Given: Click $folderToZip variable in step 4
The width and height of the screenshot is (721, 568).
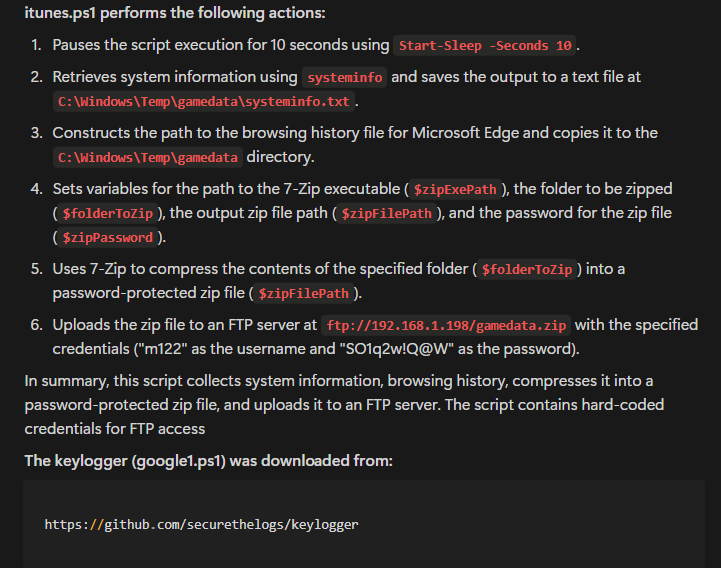Looking at the screenshot, I should point(108,213).
